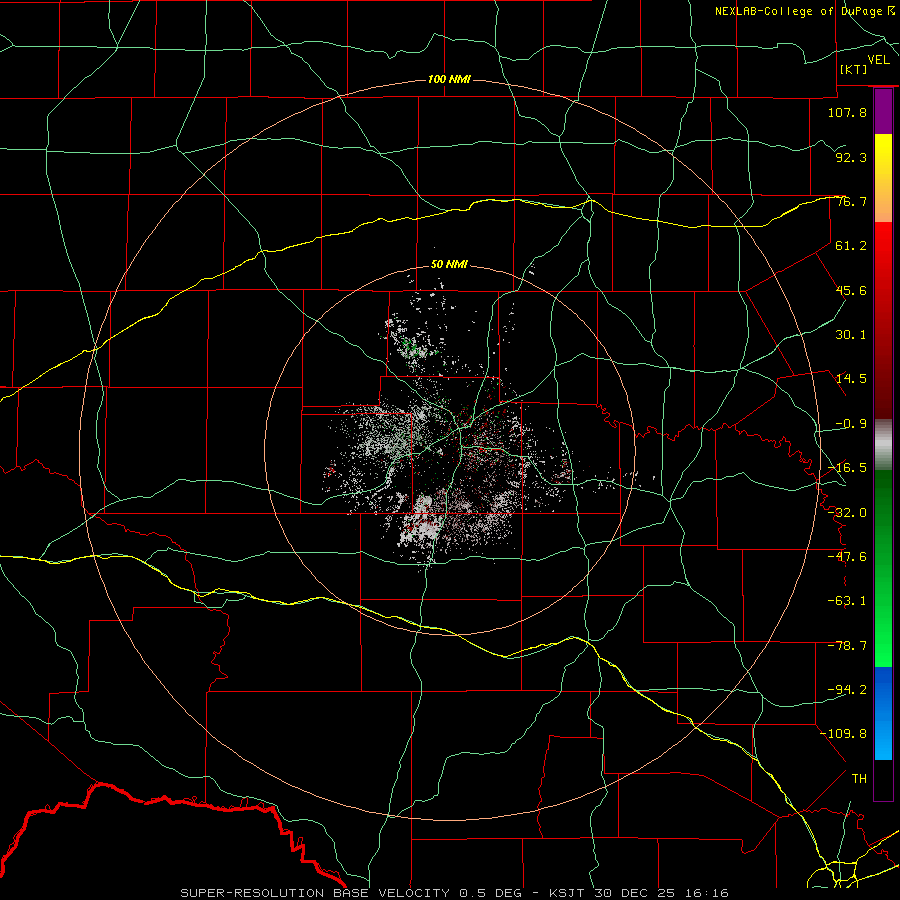This screenshot has width=900, height=900.
Task: Click the 100 NMI range ring label
Action: [449, 79]
